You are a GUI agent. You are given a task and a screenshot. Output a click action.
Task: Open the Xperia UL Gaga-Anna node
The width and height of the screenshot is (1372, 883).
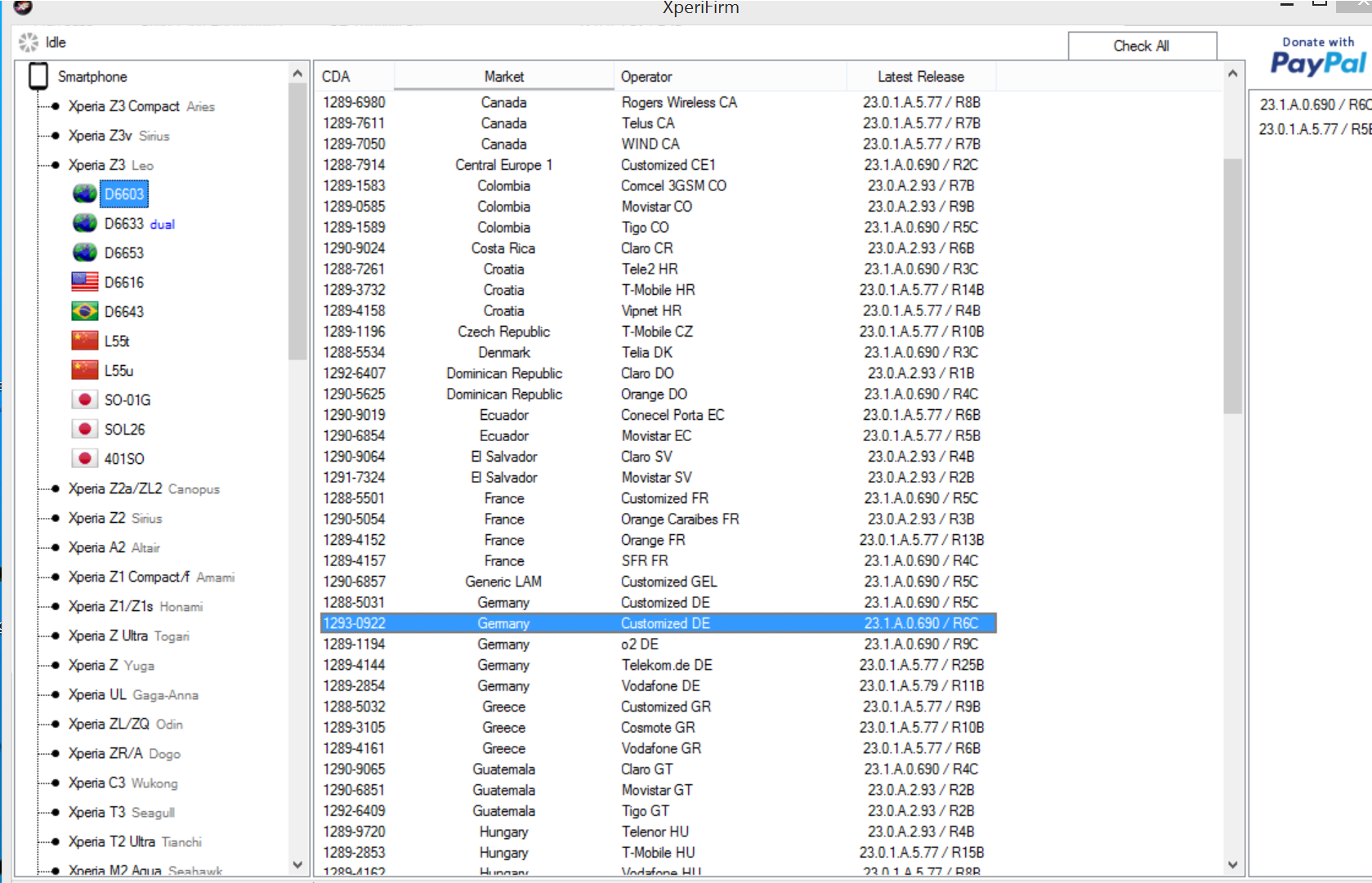[x=133, y=694]
